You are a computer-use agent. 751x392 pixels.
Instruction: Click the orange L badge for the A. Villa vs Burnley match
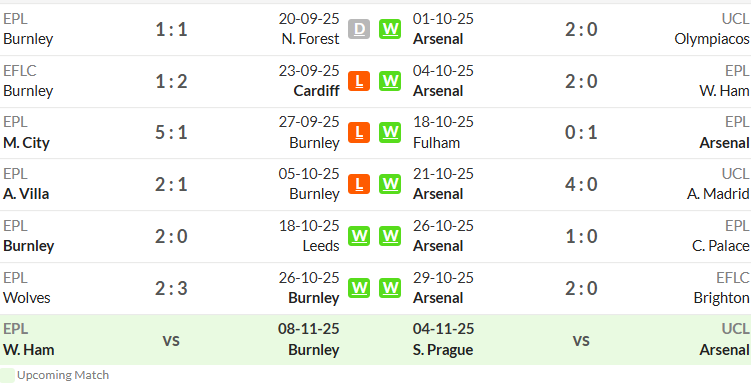click(x=359, y=184)
